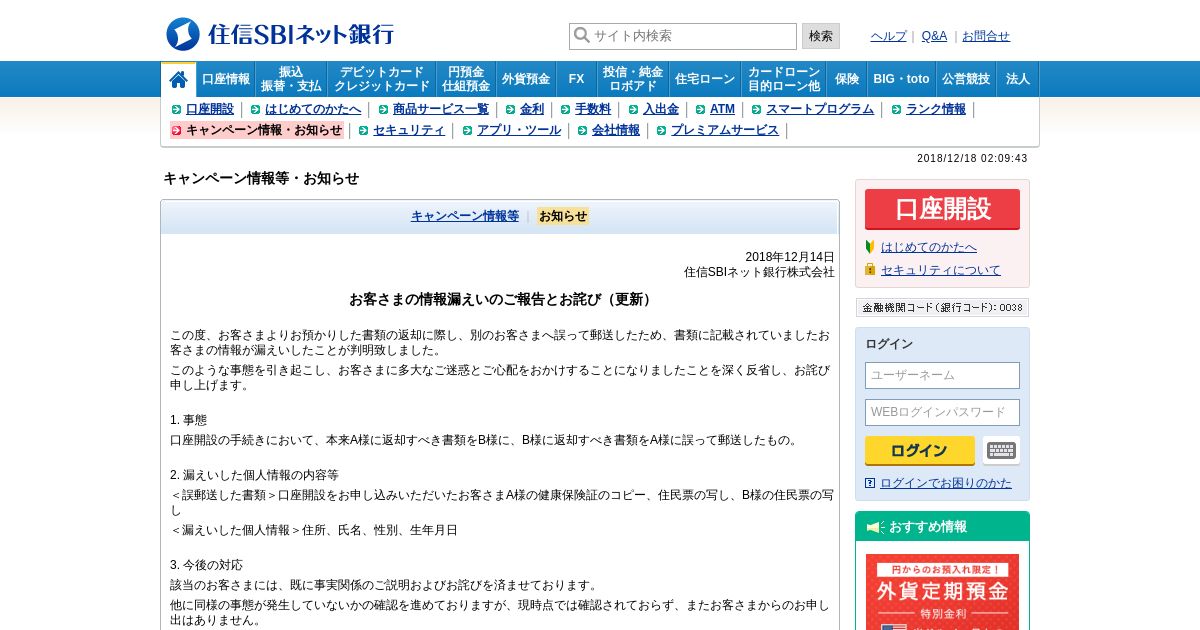Screen dimensions: 1200x630
Task: Open the アプリ・ツール link
Action: (x=519, y=130)
